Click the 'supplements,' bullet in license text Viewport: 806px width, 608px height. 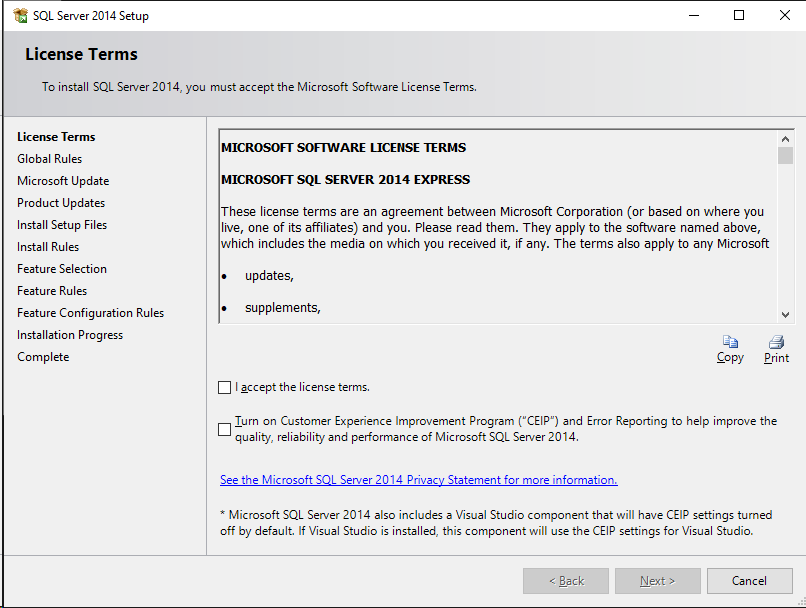[x=283, y=308]
